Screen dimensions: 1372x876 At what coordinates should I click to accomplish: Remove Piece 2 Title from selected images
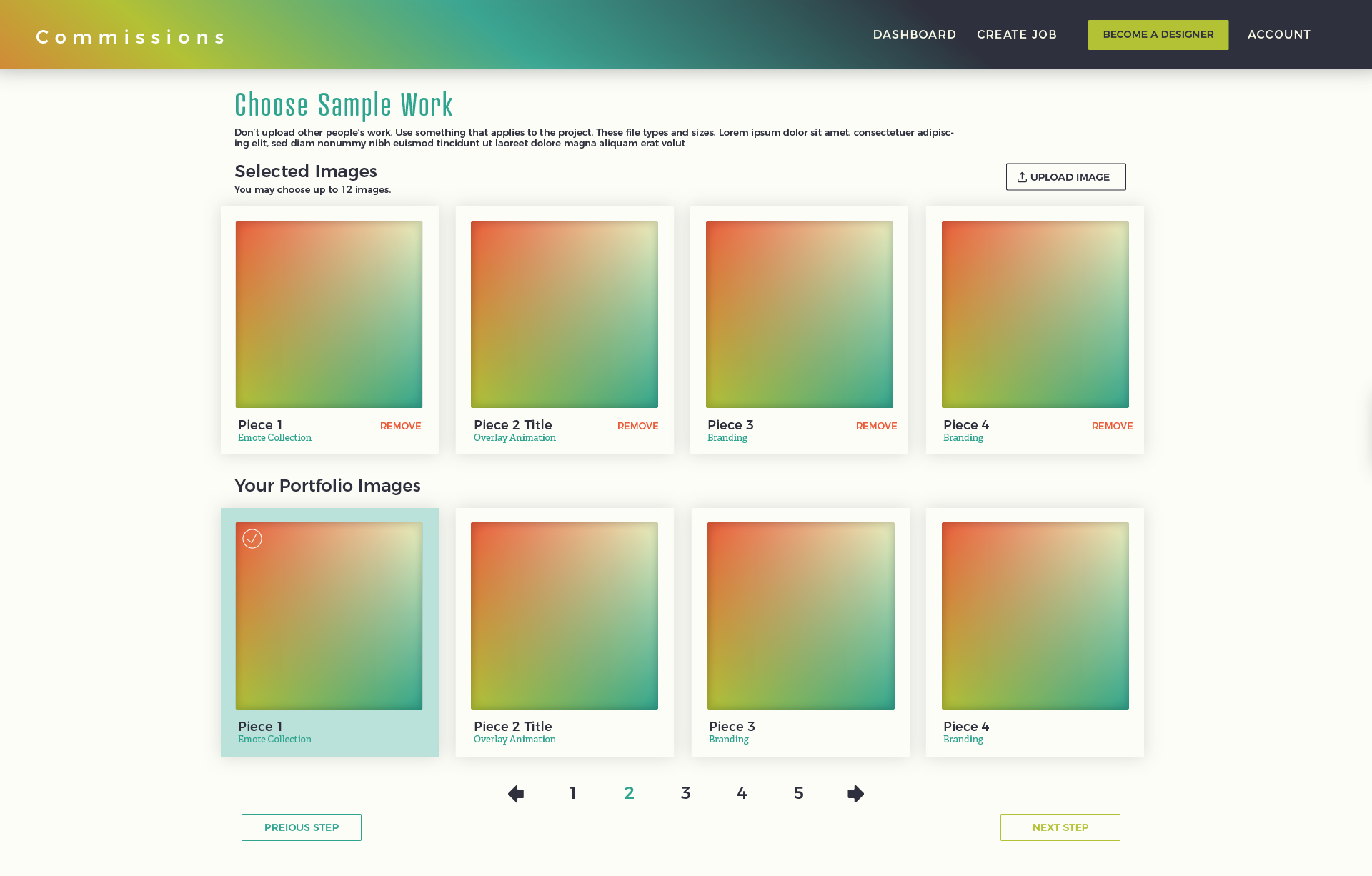637,426
